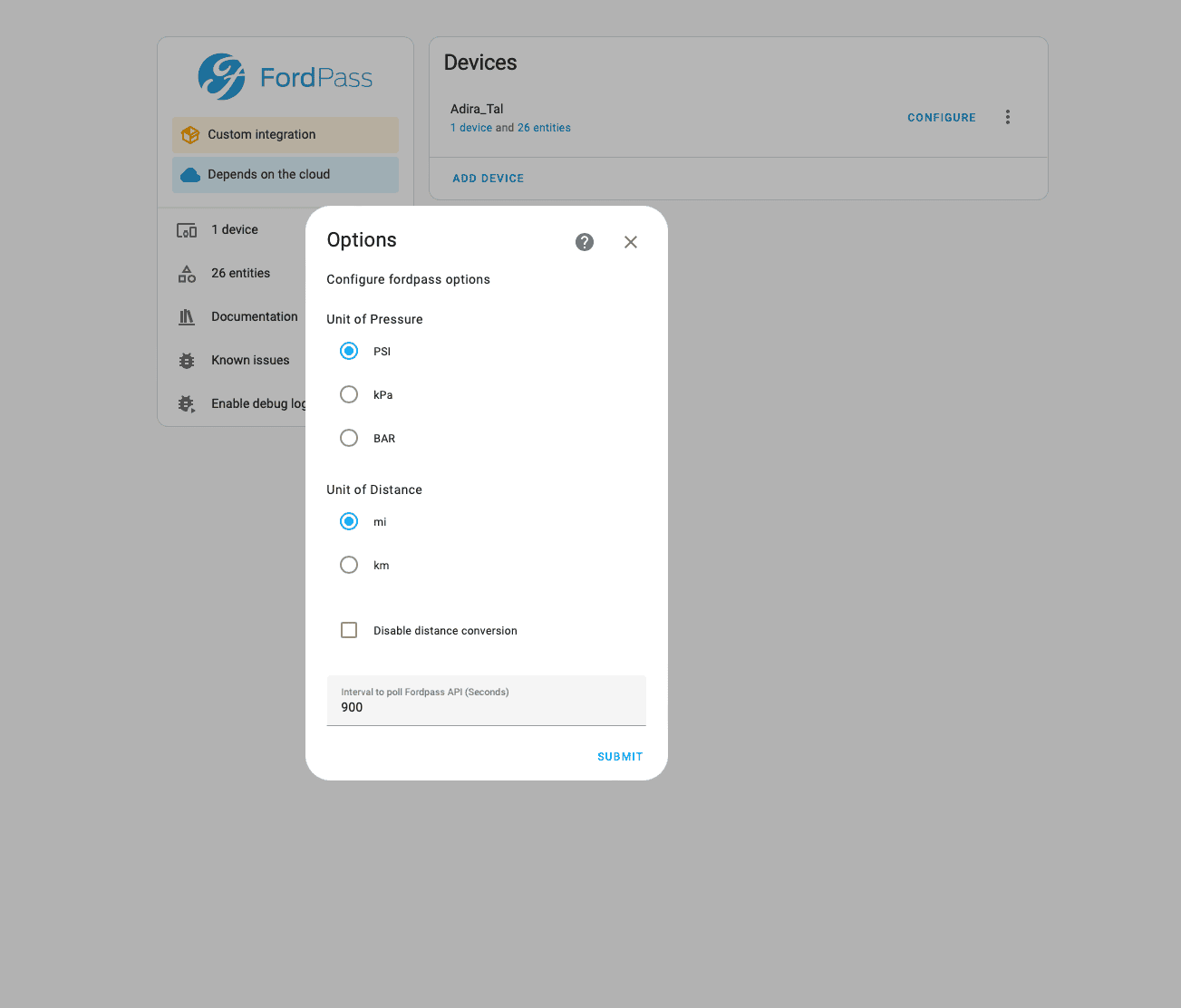The height and width of the screenshot is (1008, 1181).
Task: Click the Custom integration box icon
Action: (190, 135)
